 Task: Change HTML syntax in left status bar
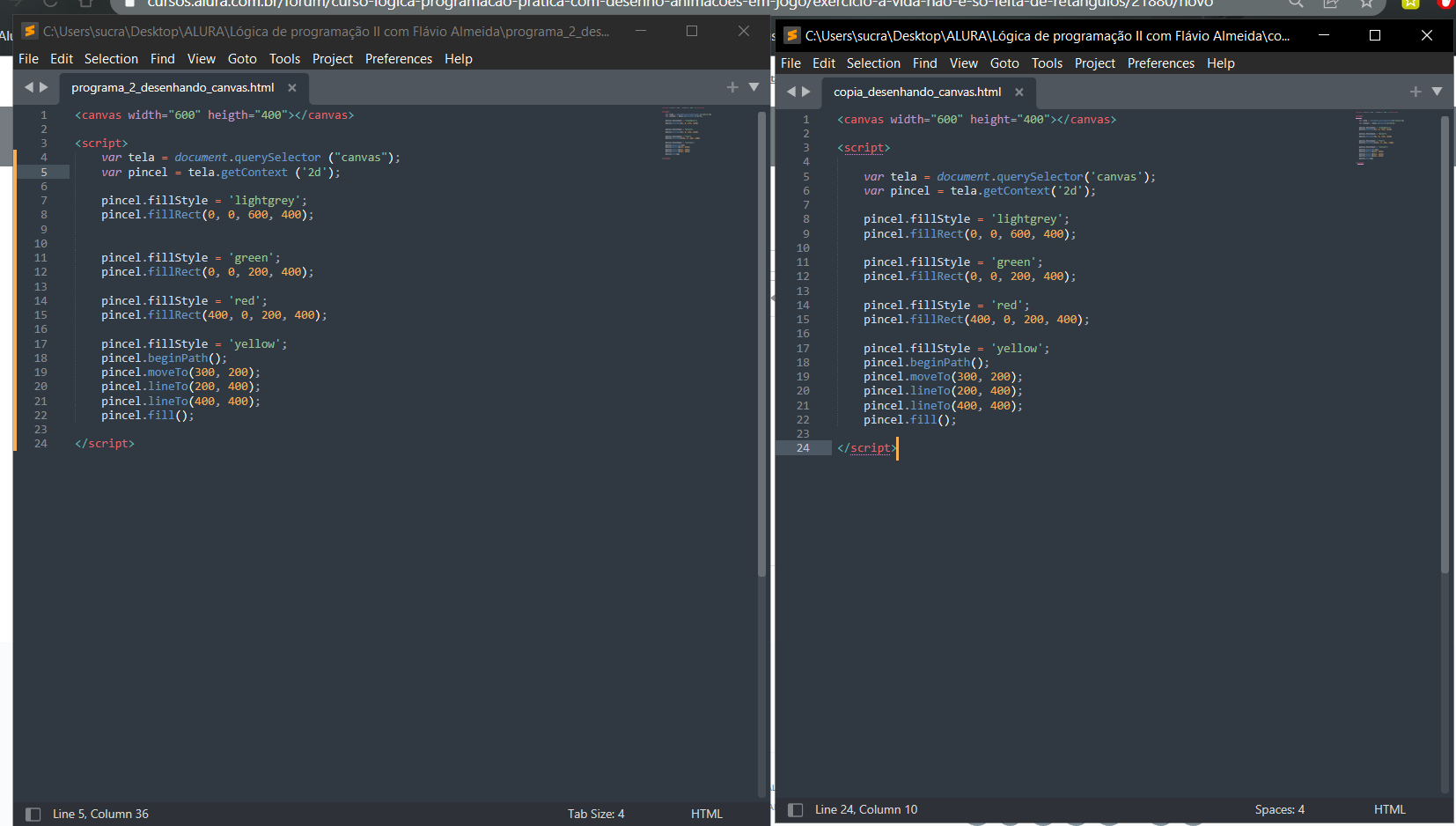[x=707, y=815]
